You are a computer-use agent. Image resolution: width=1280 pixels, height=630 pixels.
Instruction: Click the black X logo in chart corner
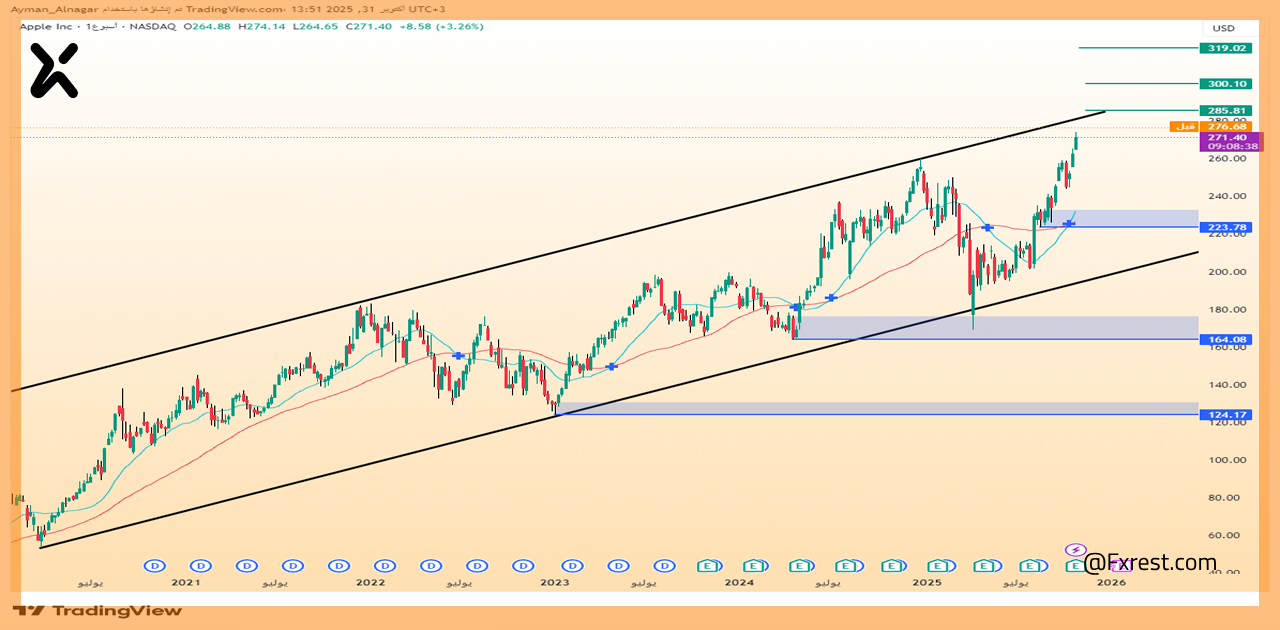[x=53, y=71]
